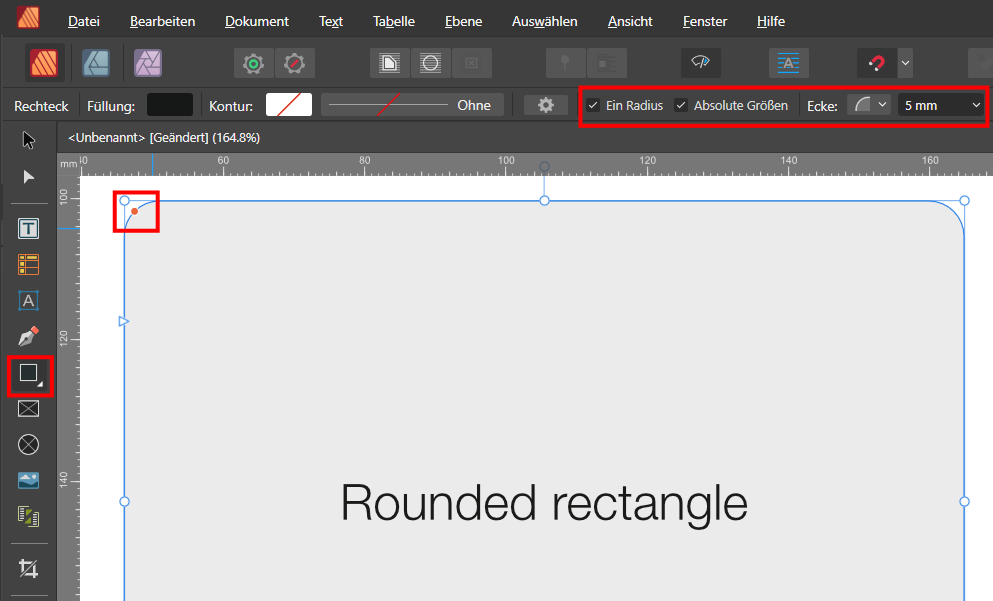
Task: Click the lined circle toolbar icon
Action: click(x=431, y=63)
